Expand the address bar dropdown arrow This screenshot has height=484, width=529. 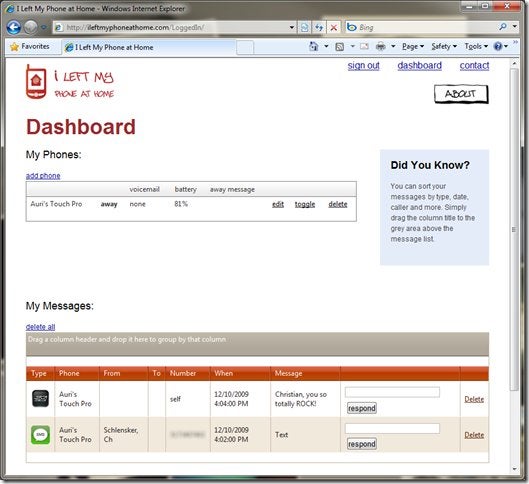[292, 27]
